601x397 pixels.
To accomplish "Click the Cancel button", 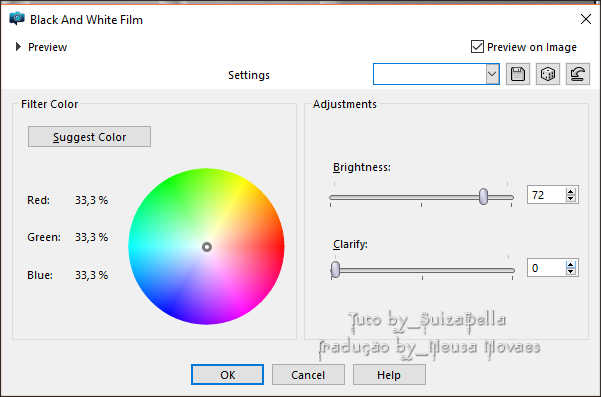I will pos(308,374).
